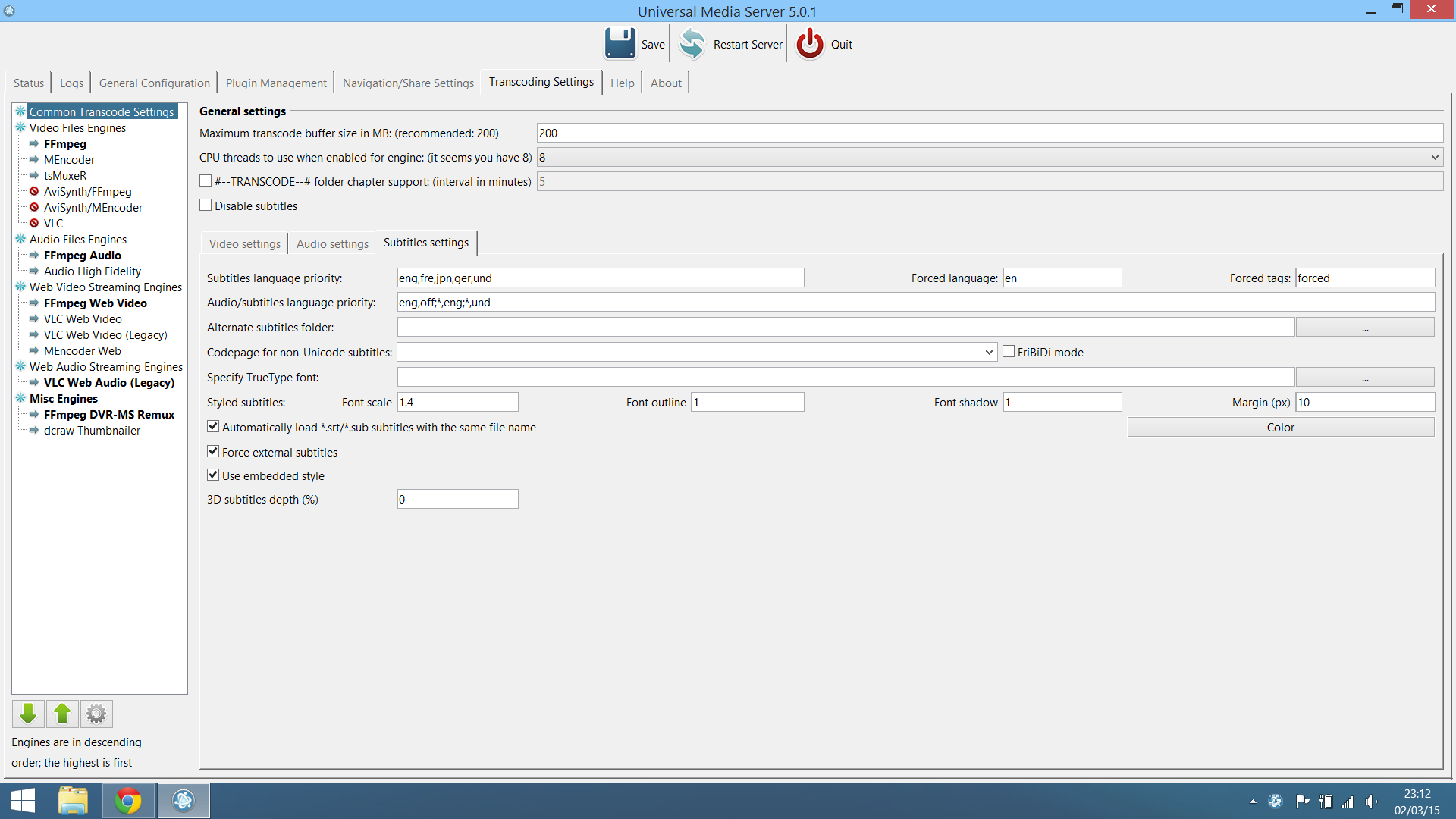Viewport: 1456px width, 819px height.
Task: Open the General Configuration tab
Action: (154, 83)
